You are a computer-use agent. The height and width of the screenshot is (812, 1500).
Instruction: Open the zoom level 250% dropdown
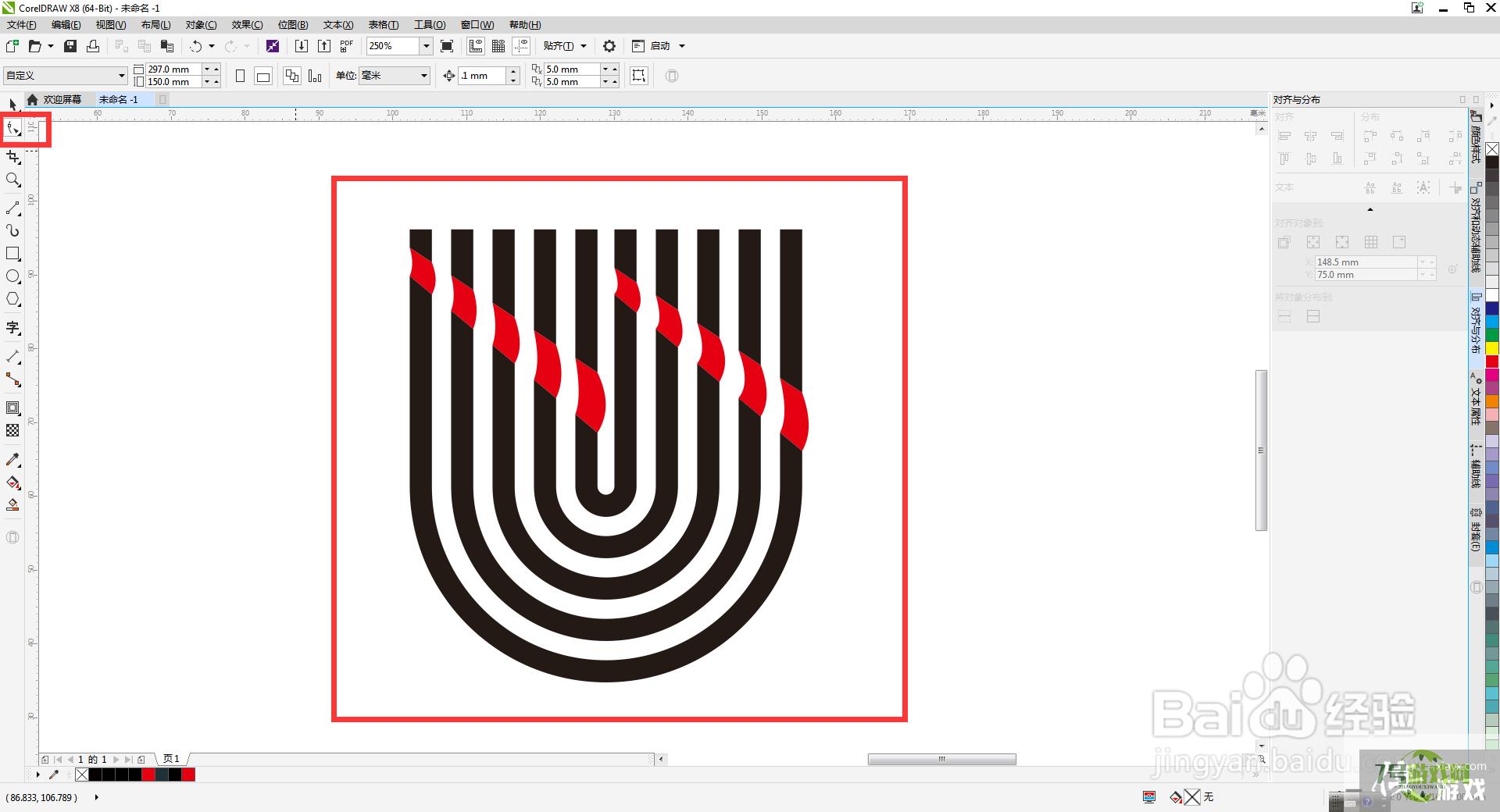pyautogui.click(x=427, y=46)
